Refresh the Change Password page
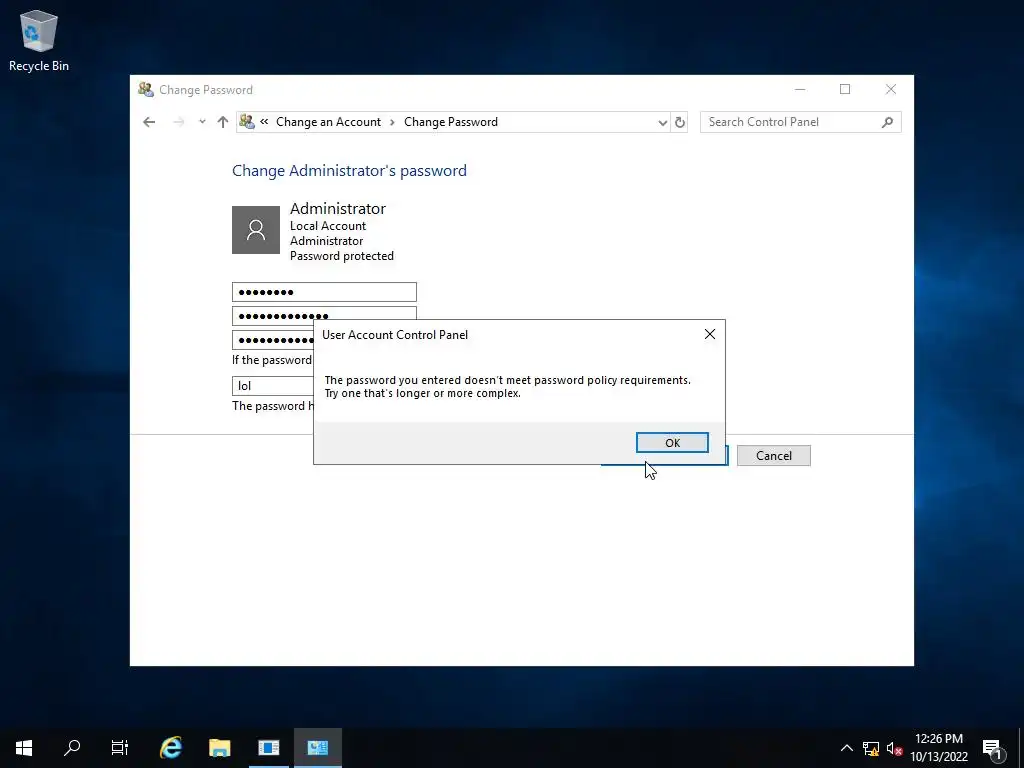 click(x=680, y=122)
